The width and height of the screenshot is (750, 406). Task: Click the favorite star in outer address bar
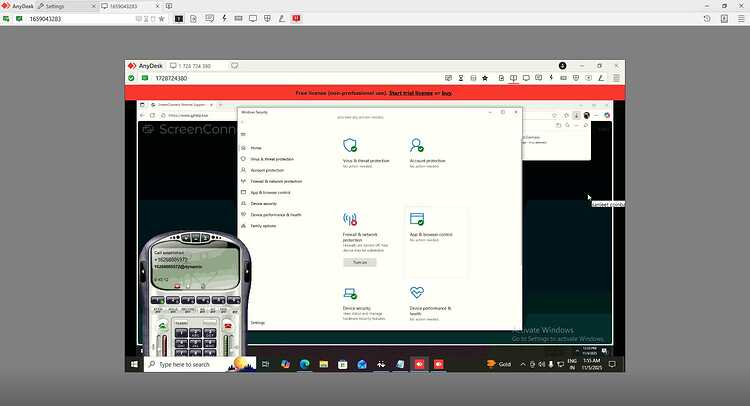tap(162, 19)
